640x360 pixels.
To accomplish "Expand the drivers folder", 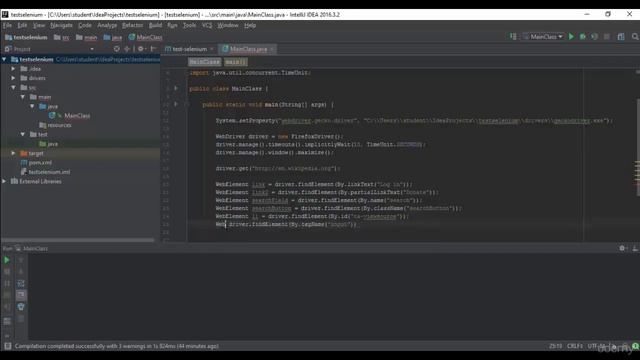I will point(13,78).
